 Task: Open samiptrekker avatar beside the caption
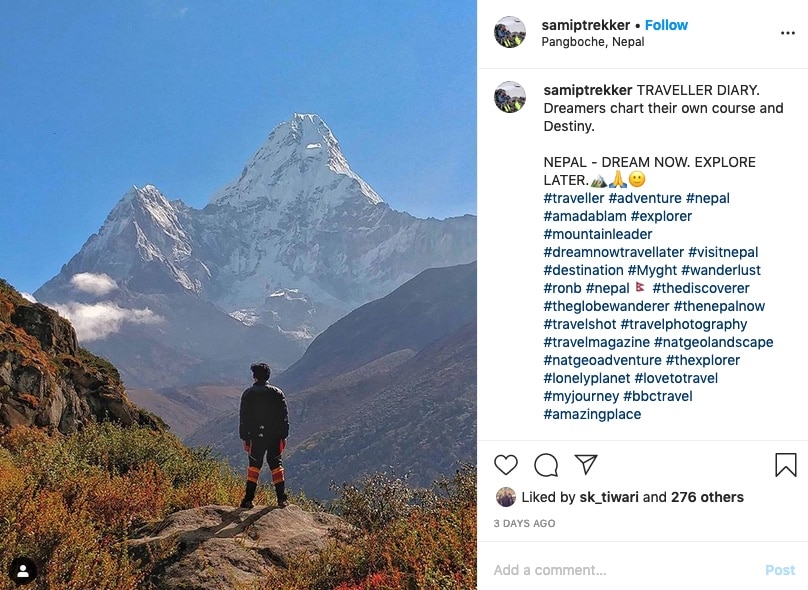pyautogui.click(x=510, y=97)
